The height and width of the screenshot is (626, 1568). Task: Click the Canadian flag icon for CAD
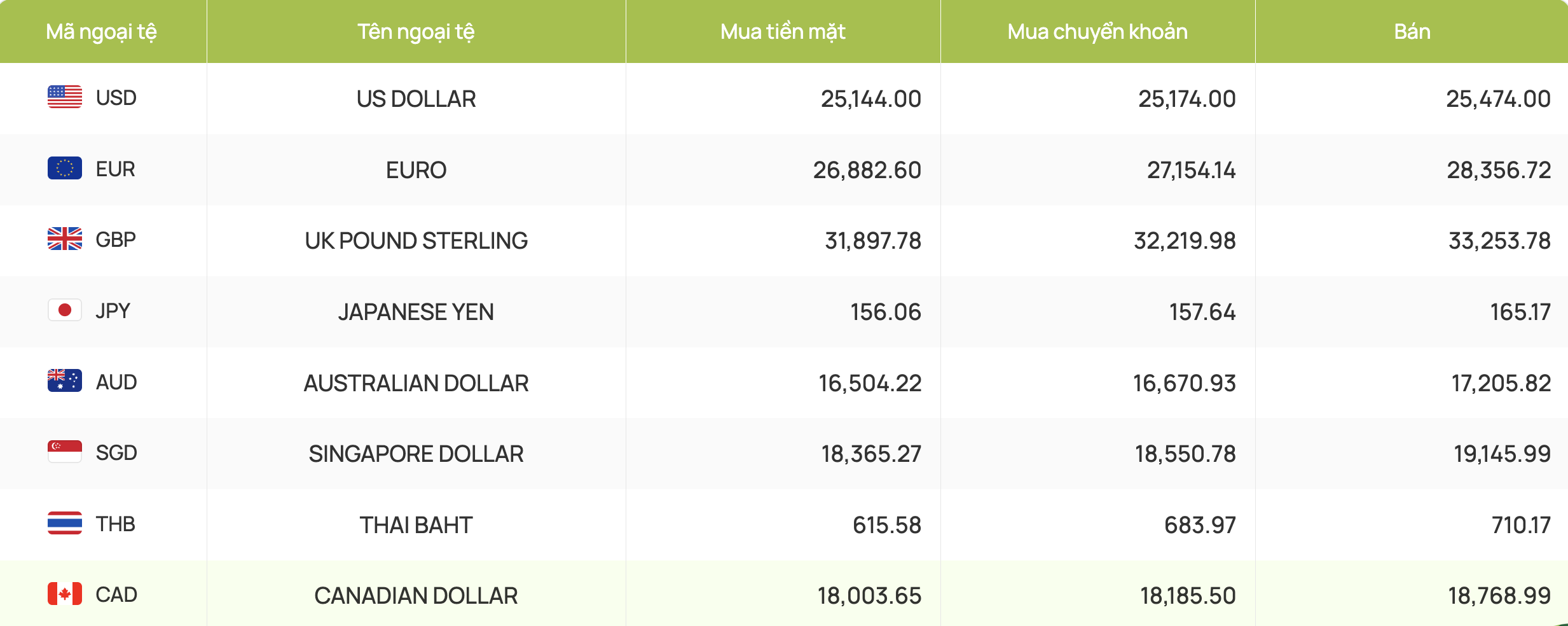pyautogui.click(x=65, y=594)
